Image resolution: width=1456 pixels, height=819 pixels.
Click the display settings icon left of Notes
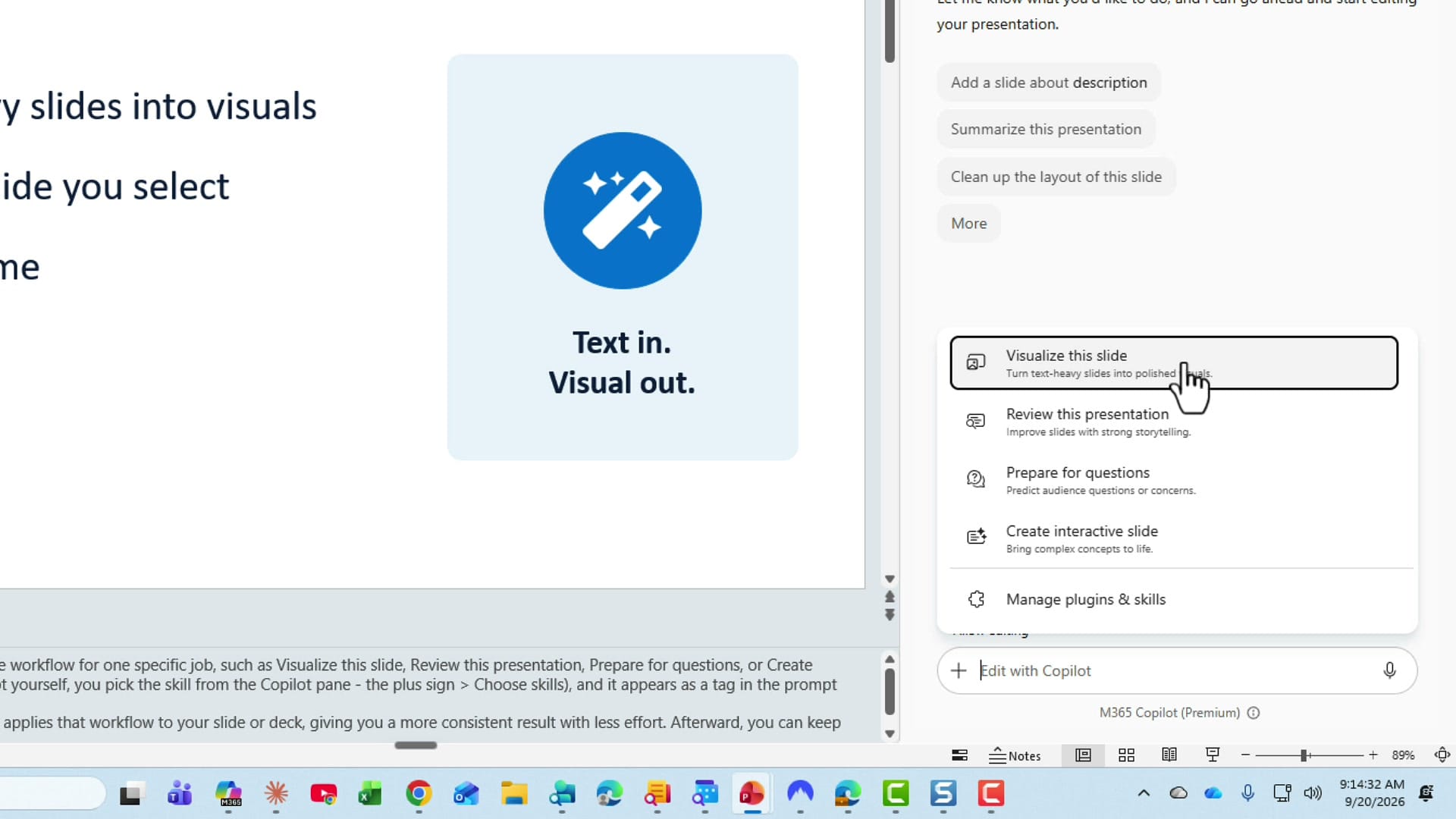click(x=959, y=755)
